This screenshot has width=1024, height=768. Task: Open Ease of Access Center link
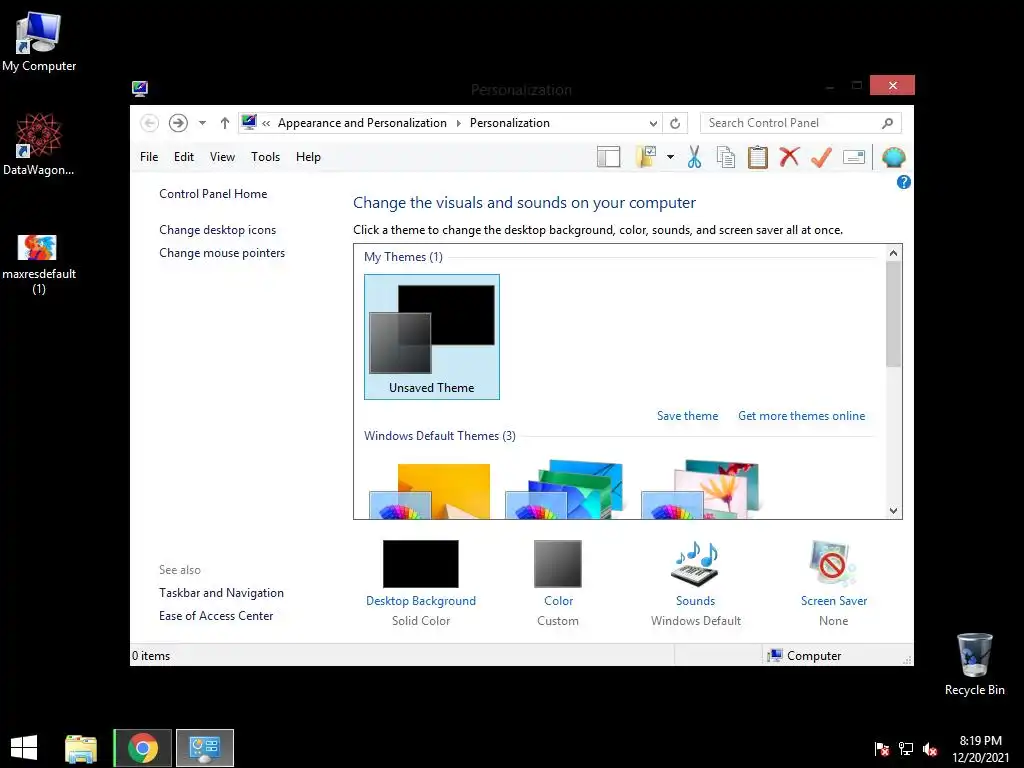[x=216, y=616]
